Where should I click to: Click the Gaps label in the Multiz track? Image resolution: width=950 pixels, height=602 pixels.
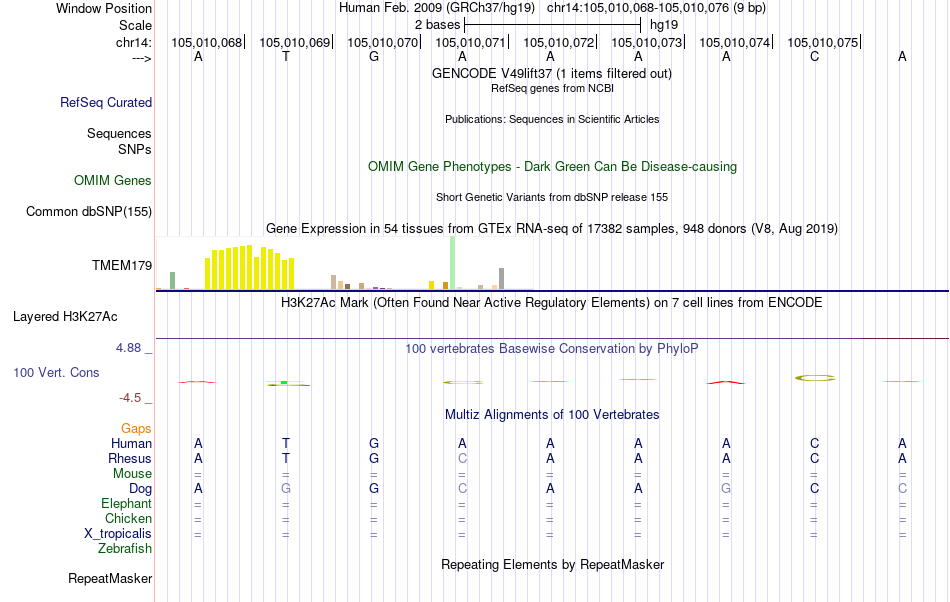point(136,428)
